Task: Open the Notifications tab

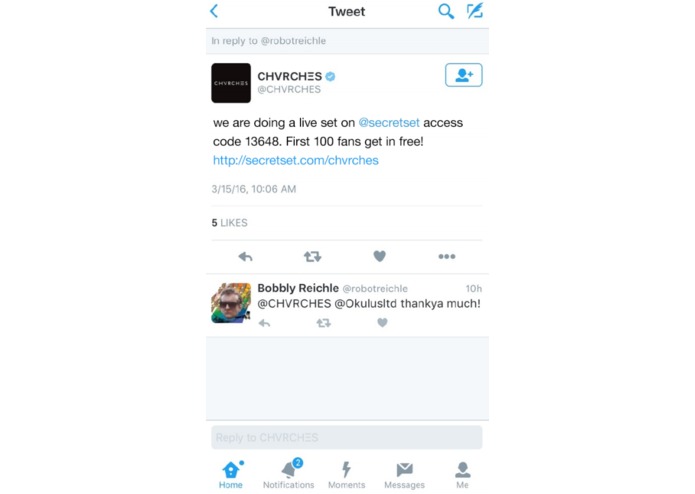Action: tap(289, 475)
